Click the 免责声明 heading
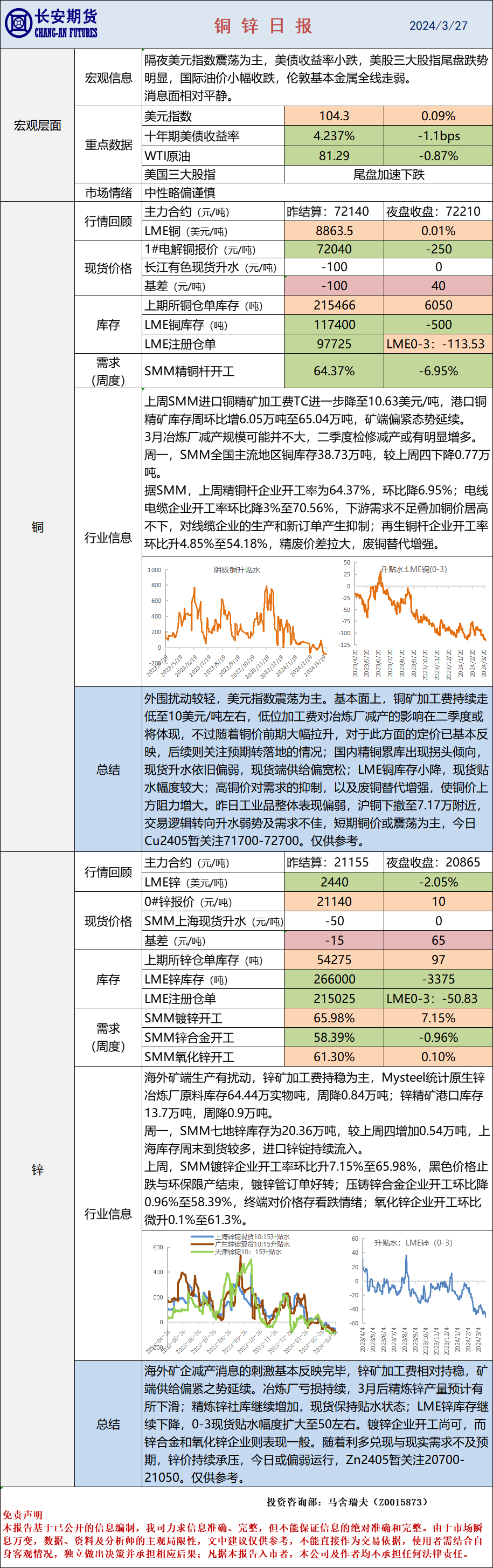Screen dimensions: 493x1568 tap(23, 1515)
